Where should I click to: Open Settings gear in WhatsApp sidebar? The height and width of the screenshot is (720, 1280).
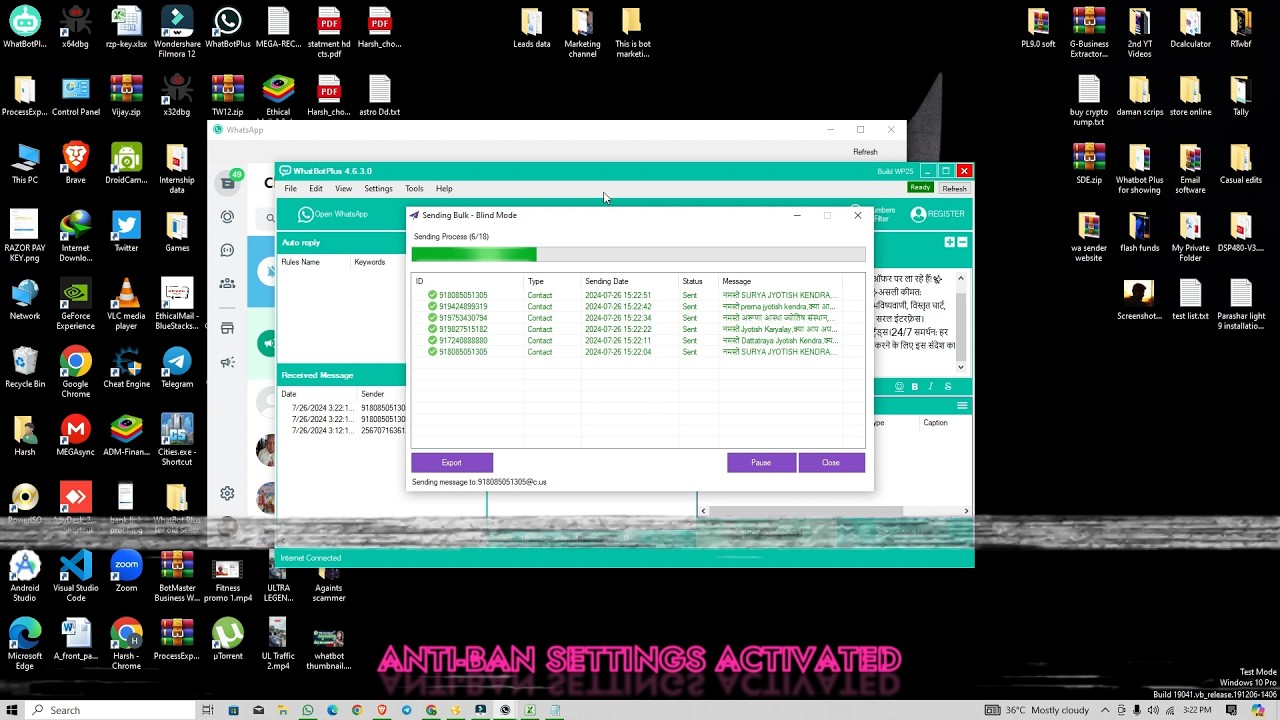[x=228, y=493]
